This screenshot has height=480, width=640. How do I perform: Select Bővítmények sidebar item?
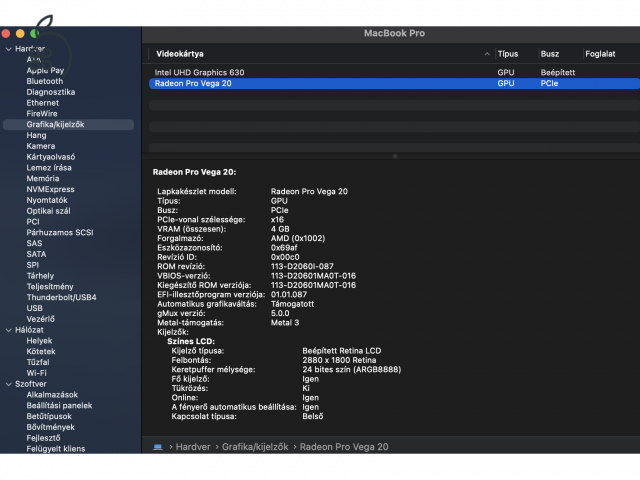click(x=51, y=427)
